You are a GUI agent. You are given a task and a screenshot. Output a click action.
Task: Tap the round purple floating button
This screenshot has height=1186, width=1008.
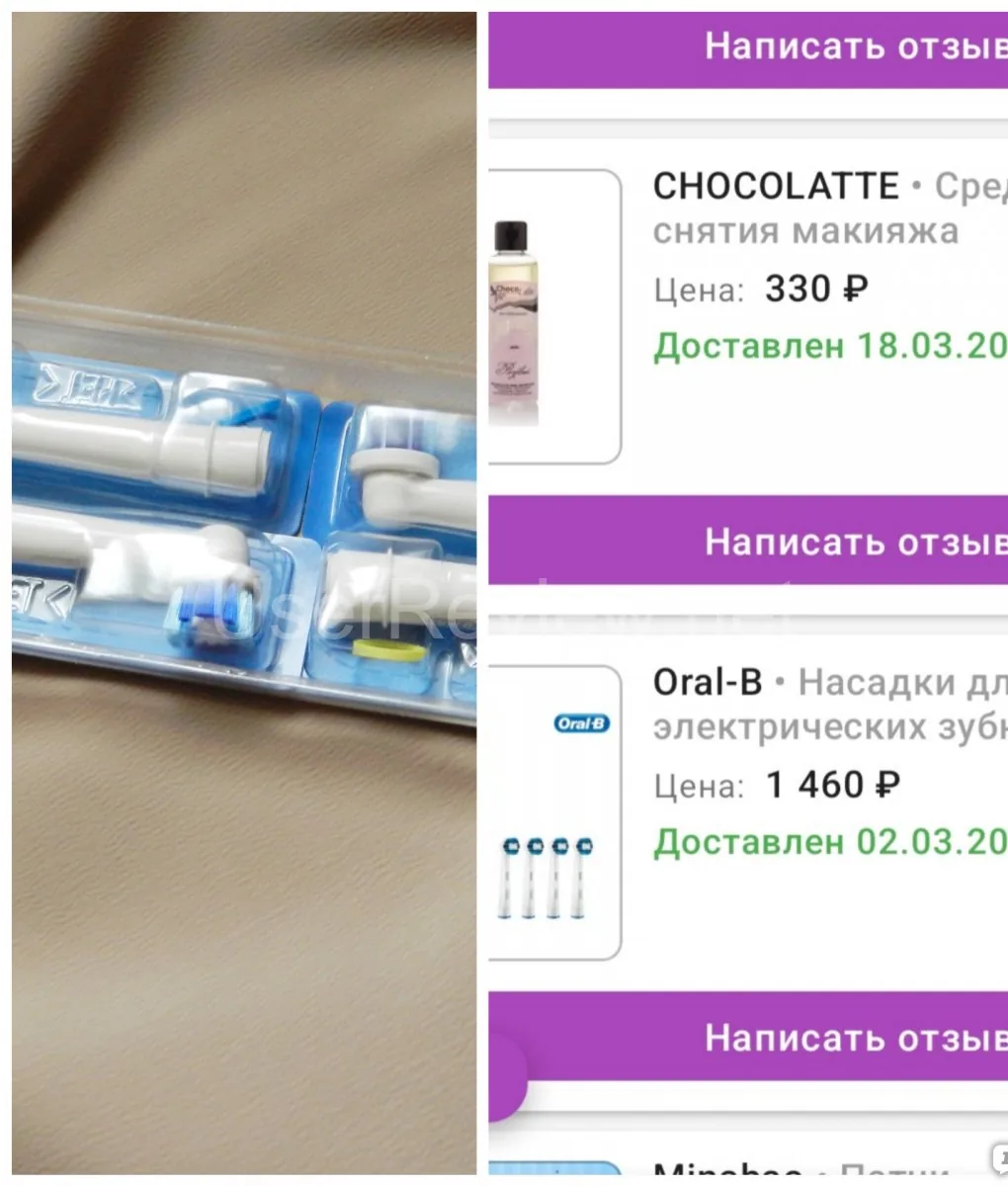[505, 1078]
